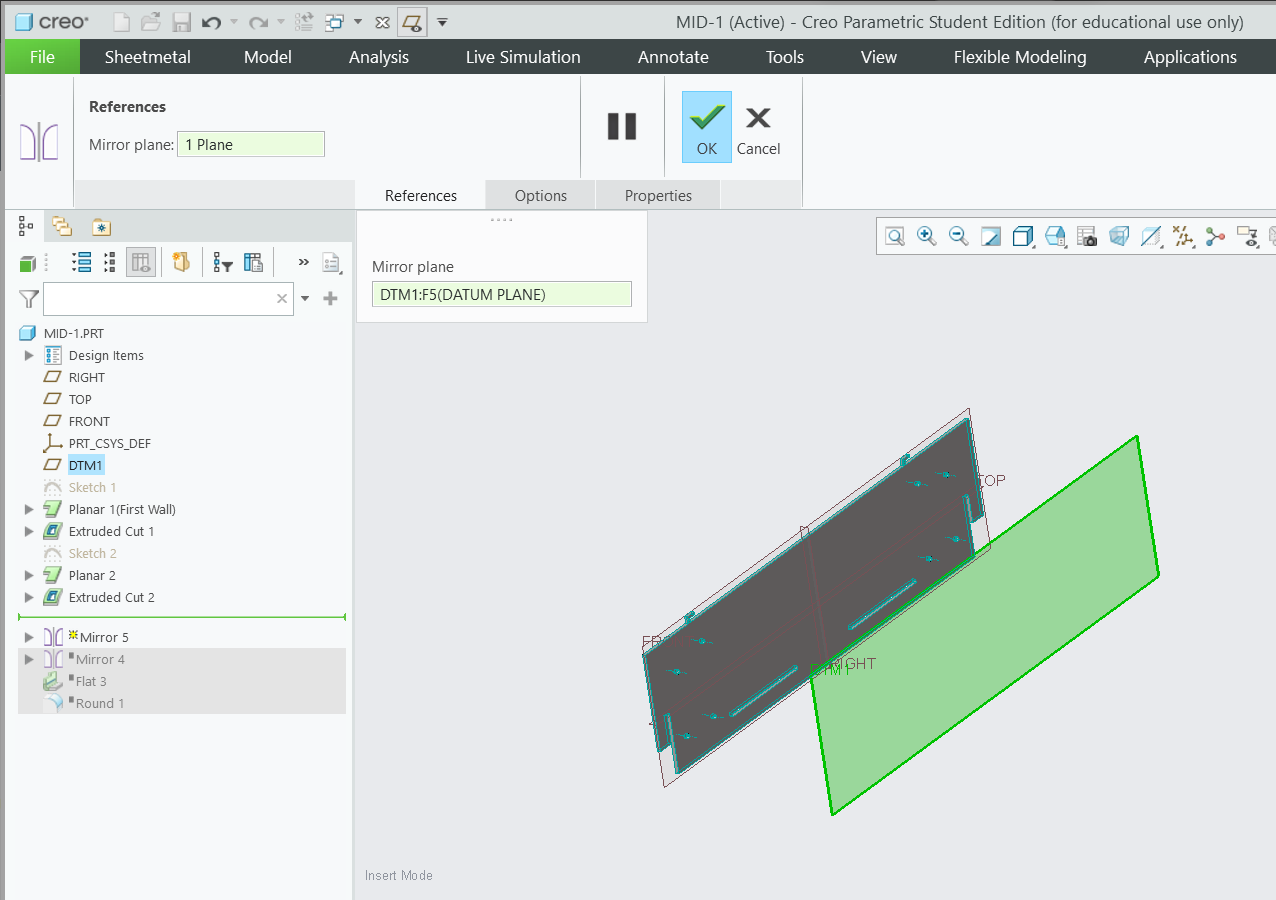Click the Mirror plane reference field showing DTM1:F5
This screenshot has width=1276, height=900.
[x=501, y=294]
